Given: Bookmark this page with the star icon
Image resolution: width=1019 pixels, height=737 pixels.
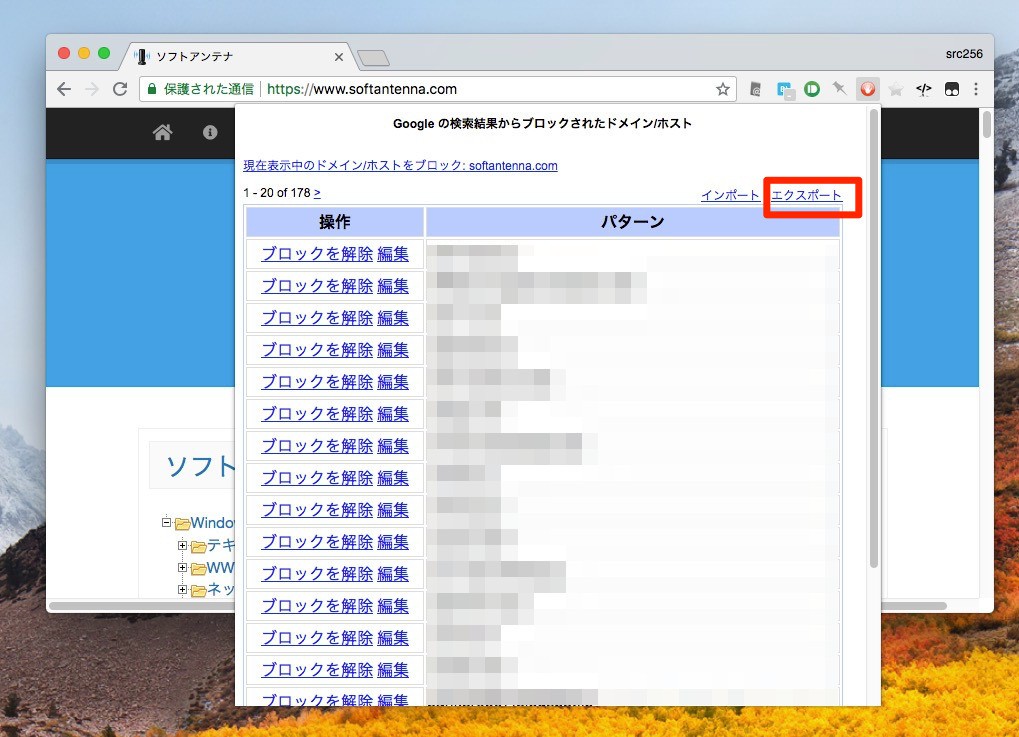Looking at the screenshot, I should (722, 89).
